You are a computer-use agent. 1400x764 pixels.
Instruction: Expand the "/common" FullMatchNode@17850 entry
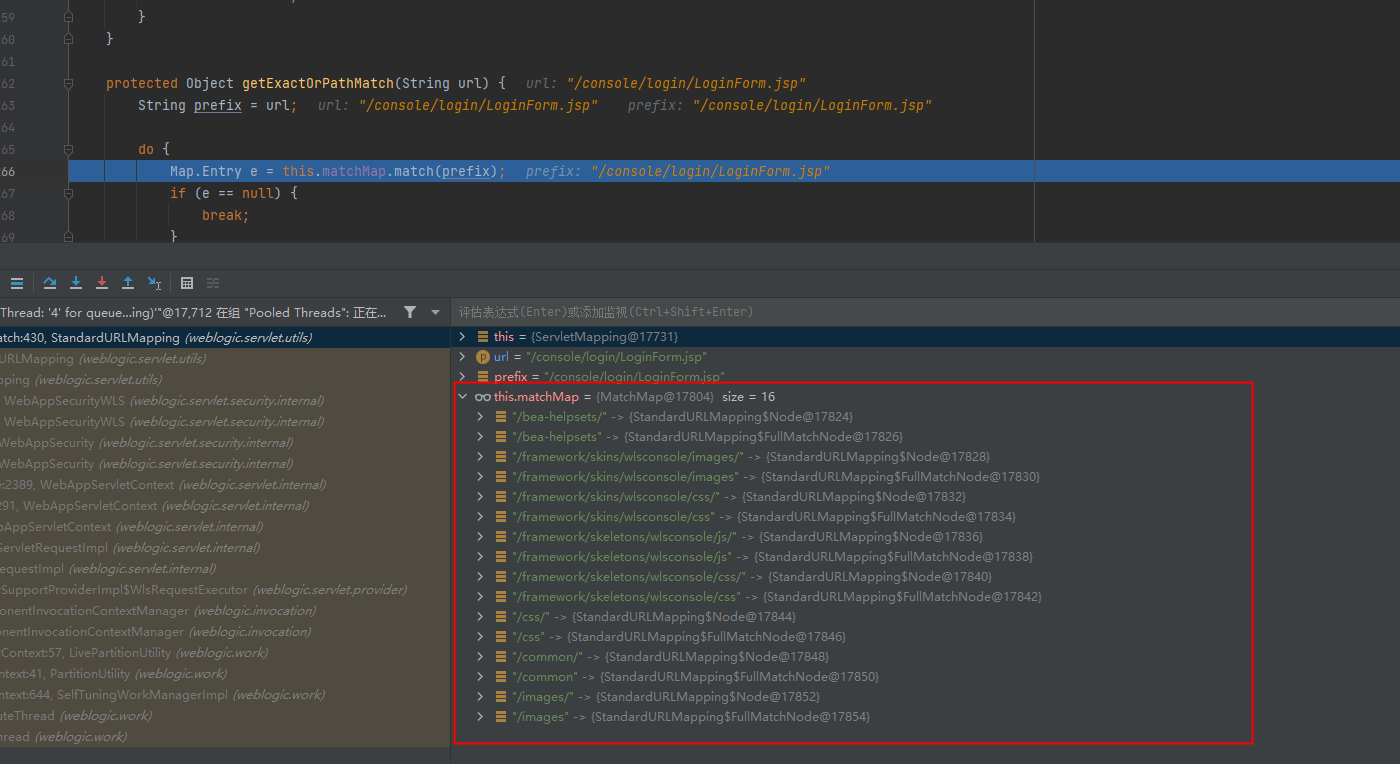click(481, 677)
